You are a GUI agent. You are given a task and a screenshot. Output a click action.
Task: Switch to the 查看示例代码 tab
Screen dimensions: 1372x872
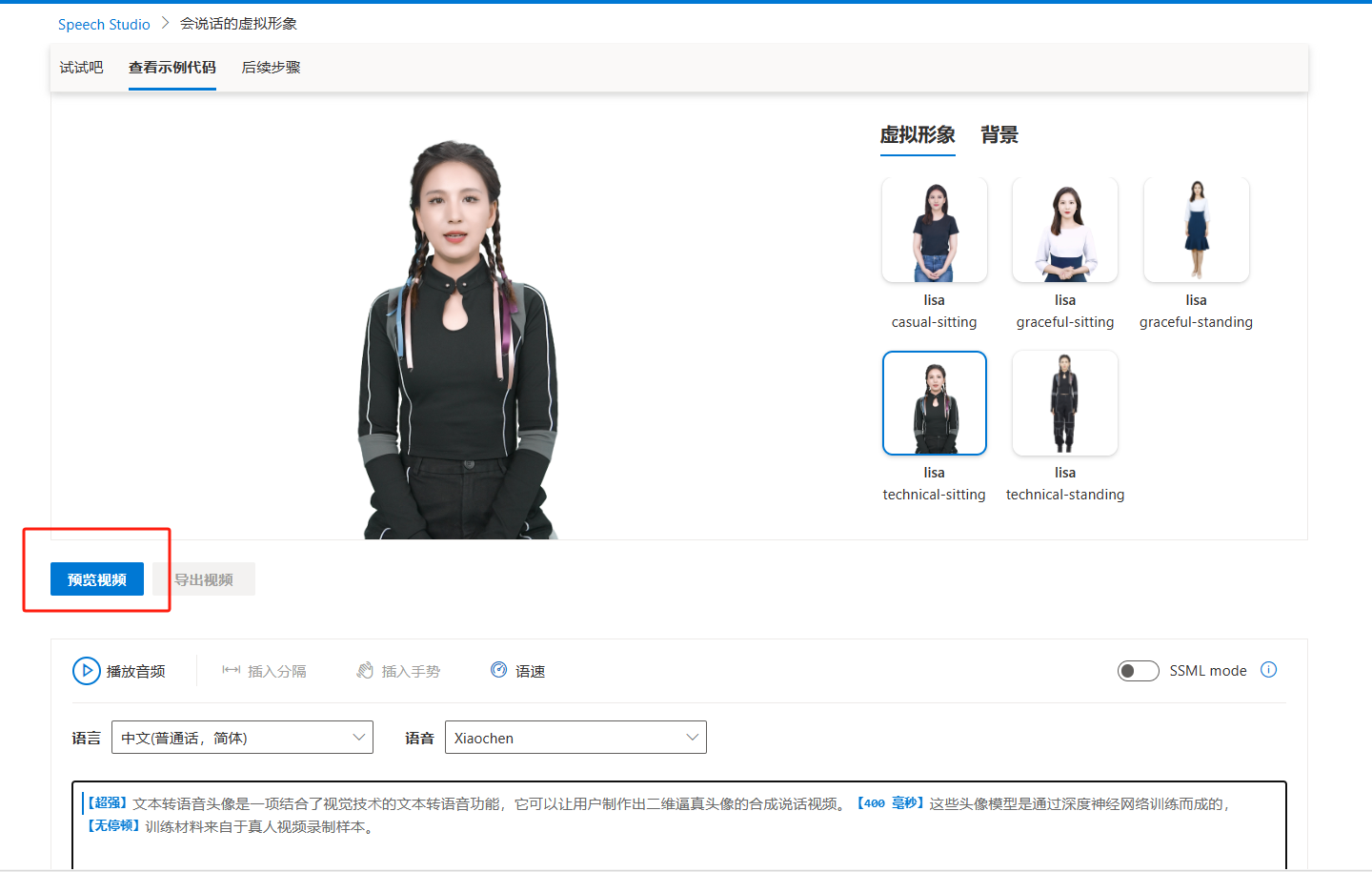172,68
